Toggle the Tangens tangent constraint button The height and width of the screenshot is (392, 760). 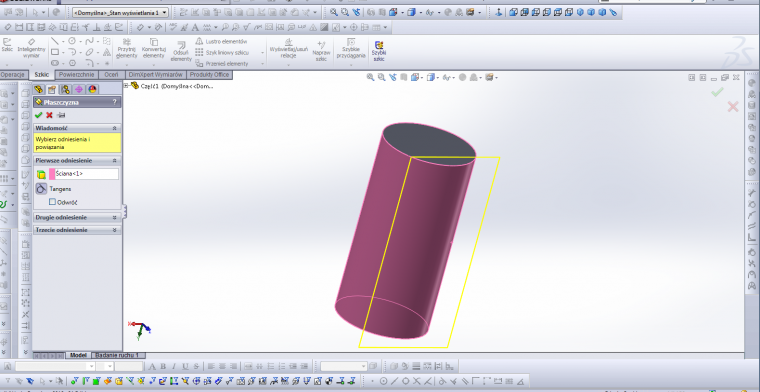pos(41,189)
